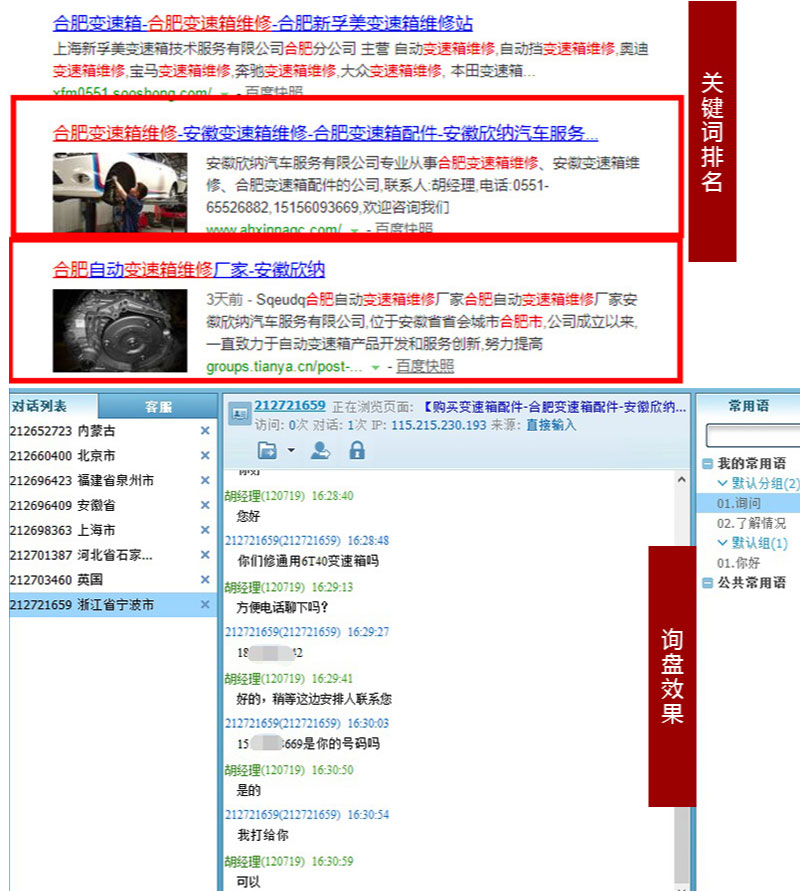This screenshot has width=800, height=891.
Task: Click the folder transfer icon in chat toolbar
Action: [x=267, y=451]
